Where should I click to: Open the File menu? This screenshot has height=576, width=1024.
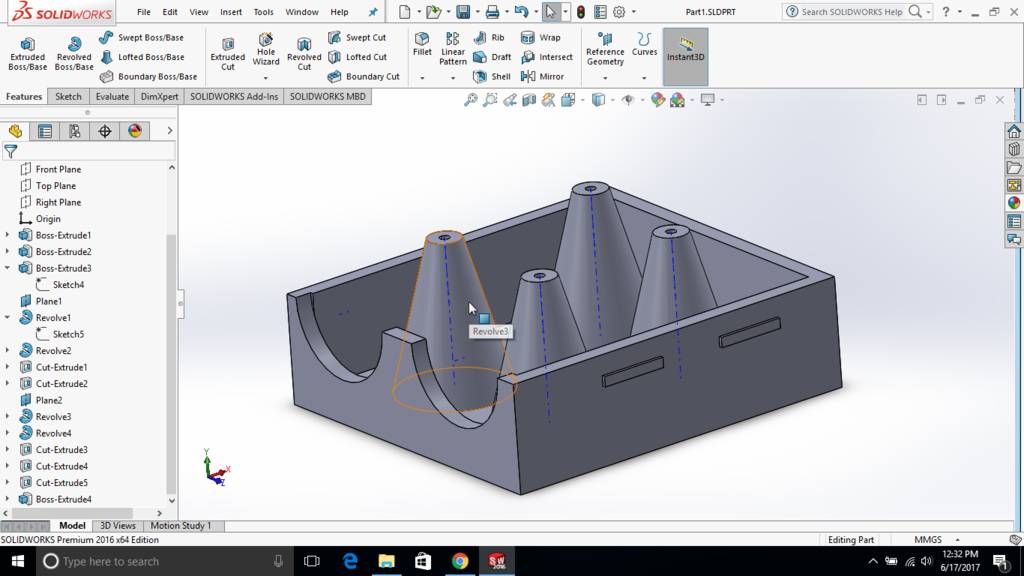coord(144,12)
